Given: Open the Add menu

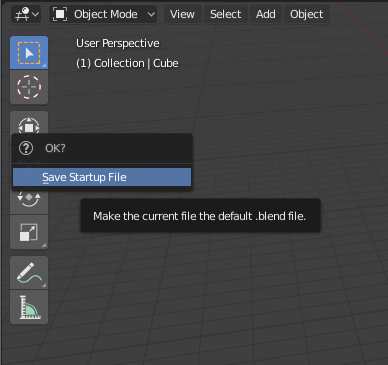Looking at the screenshot, I should [266, 14].
